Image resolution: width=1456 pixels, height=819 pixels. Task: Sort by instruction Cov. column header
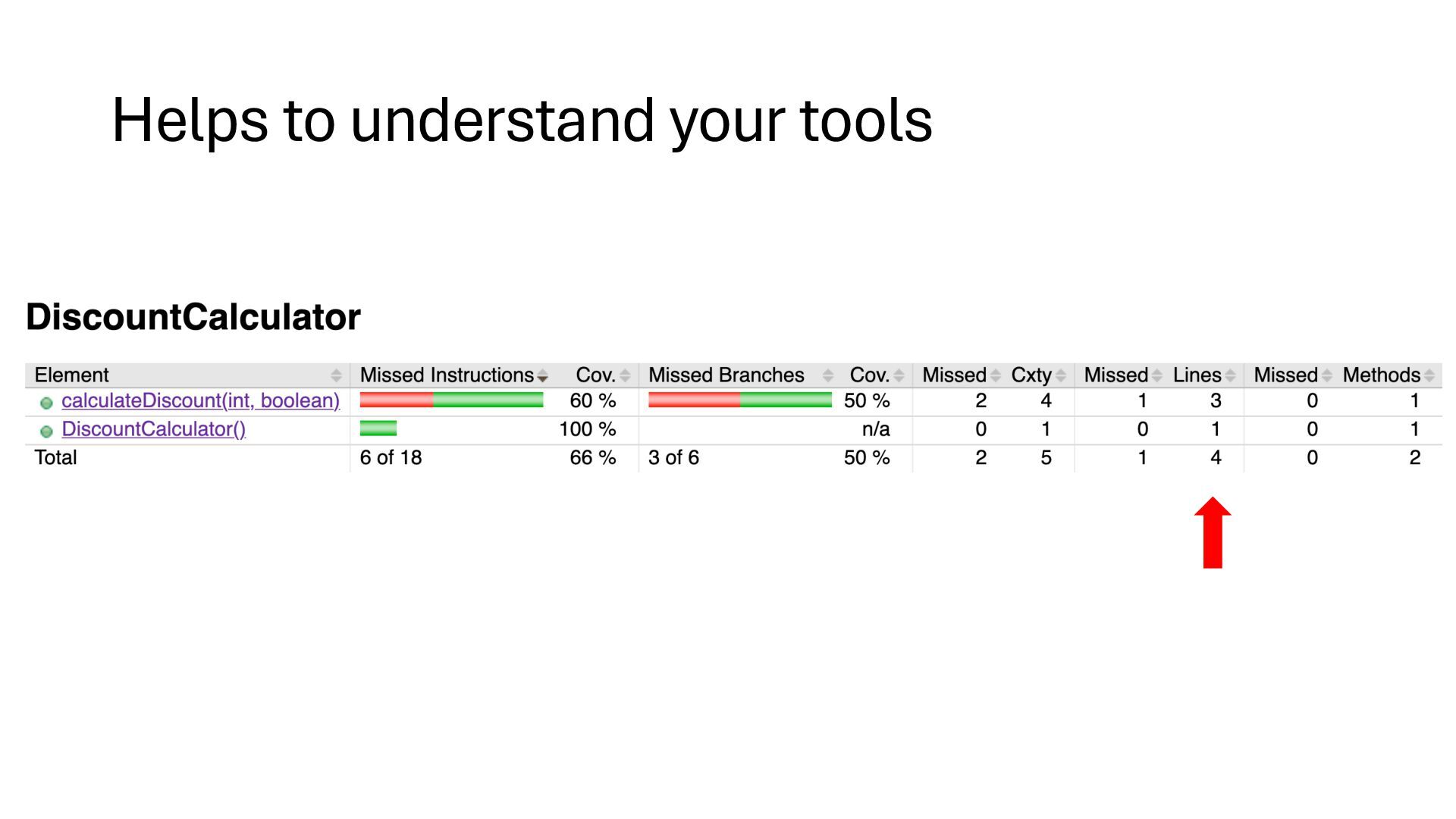coord(595,375)
